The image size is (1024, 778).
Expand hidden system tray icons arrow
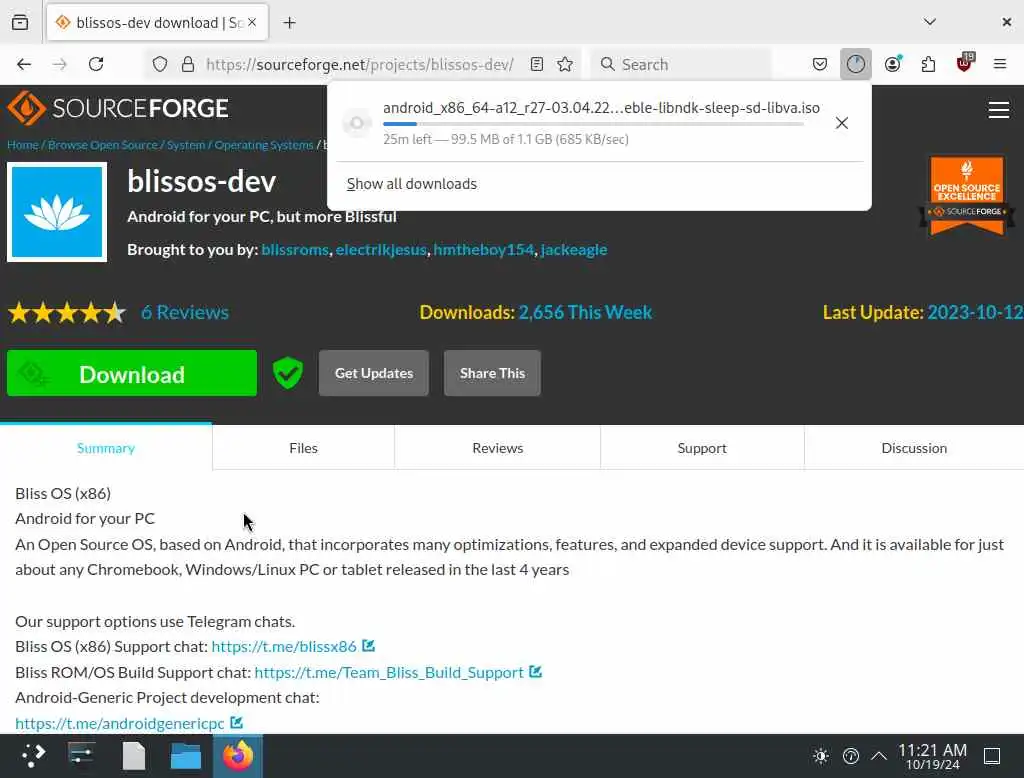[879, 756]
